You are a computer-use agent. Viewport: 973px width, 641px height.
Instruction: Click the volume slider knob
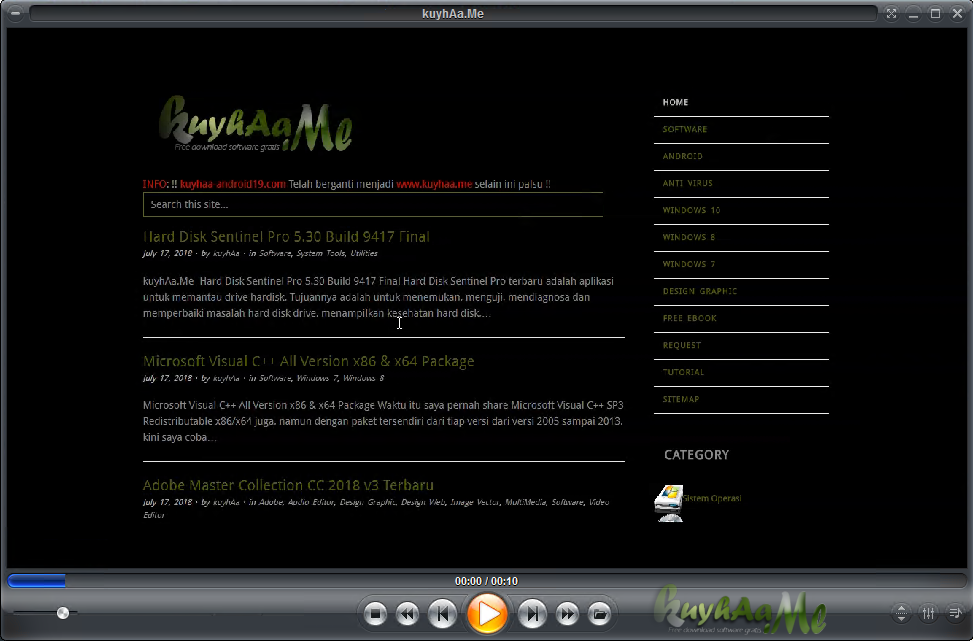63,613
